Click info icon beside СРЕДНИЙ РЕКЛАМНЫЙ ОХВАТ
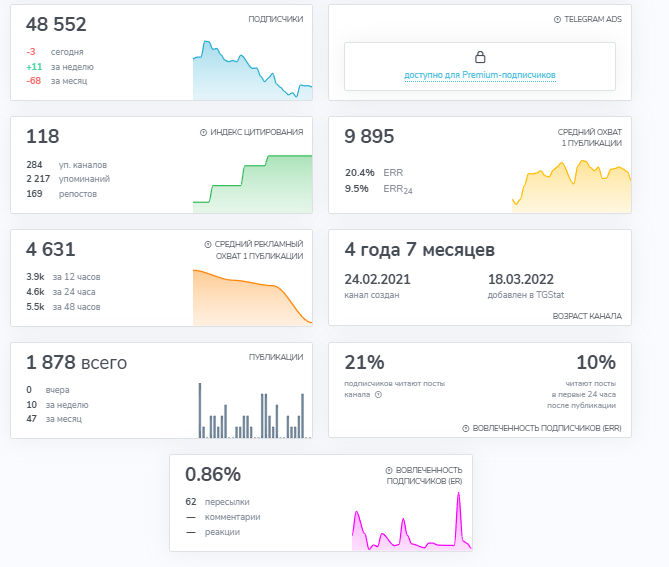 pos(208,244)
